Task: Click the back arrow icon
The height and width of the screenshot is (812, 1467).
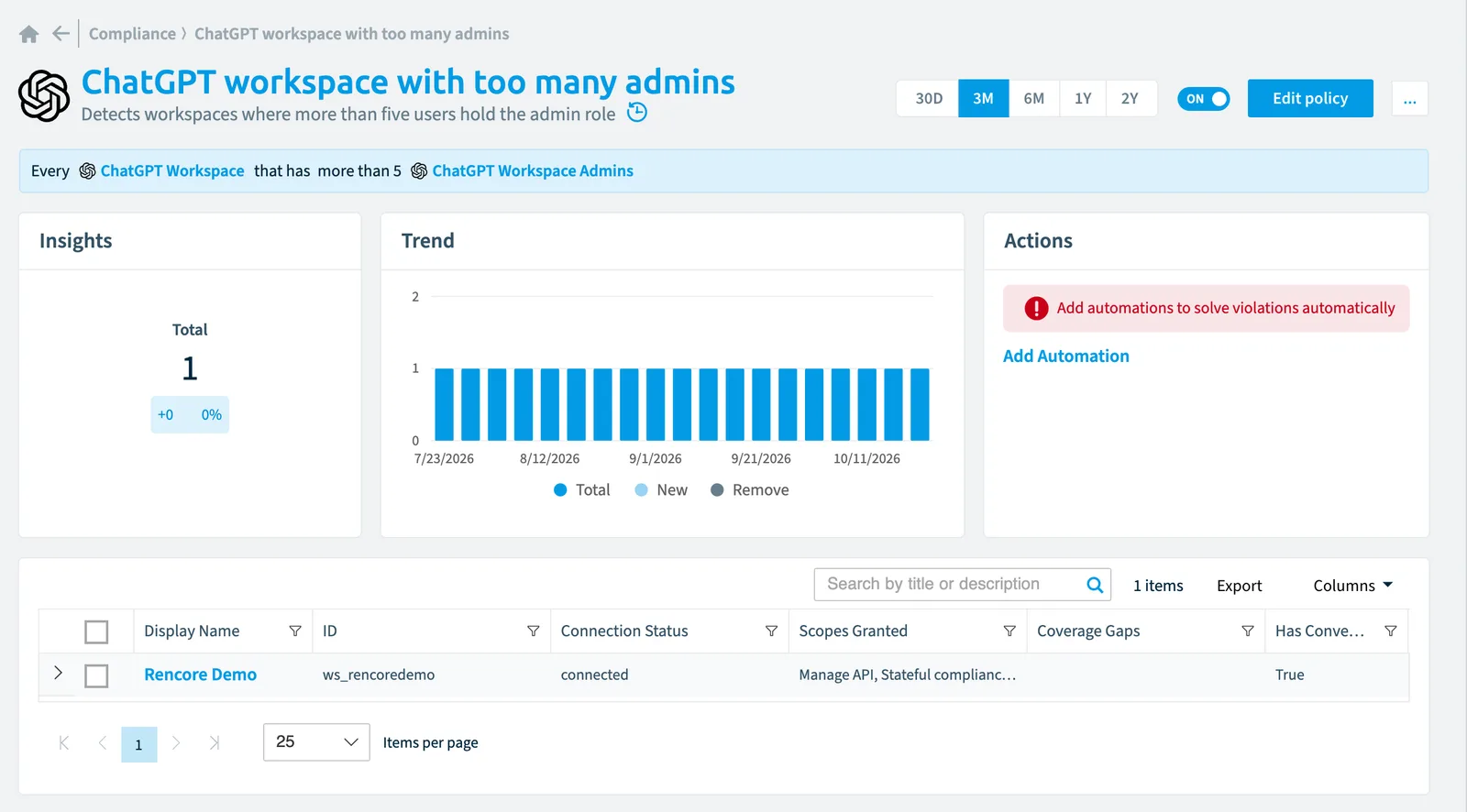Action: tap(61, 34)
